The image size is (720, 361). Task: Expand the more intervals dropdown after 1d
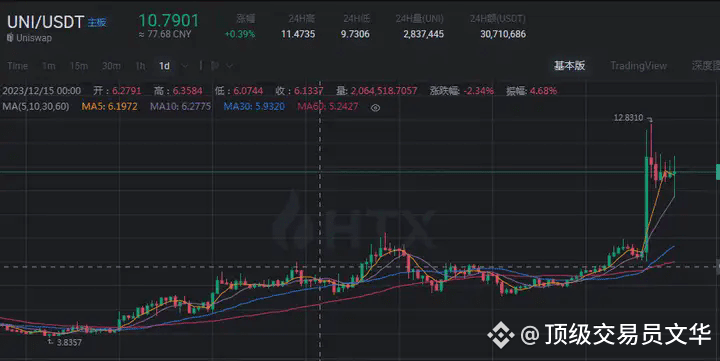click(185, 66)
